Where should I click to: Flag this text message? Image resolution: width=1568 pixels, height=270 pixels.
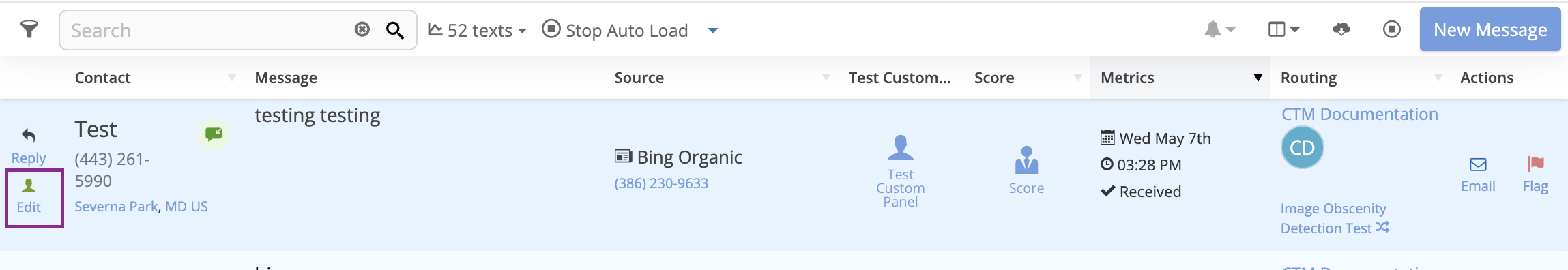pyautogui.click(x=1535, y=174)
